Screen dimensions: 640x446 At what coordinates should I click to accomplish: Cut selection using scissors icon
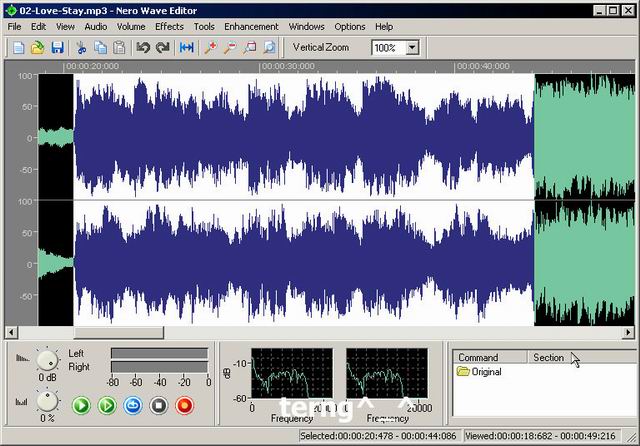(81, 48)
